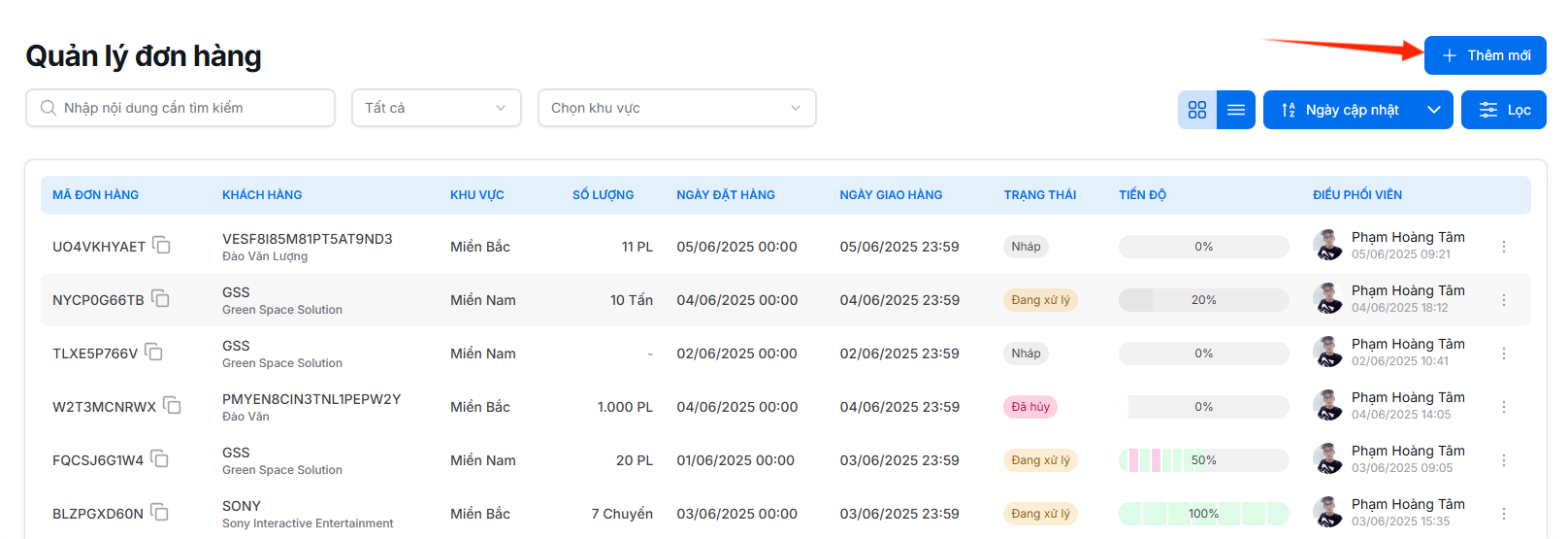Switch to list view layout

pos(1236,110)
